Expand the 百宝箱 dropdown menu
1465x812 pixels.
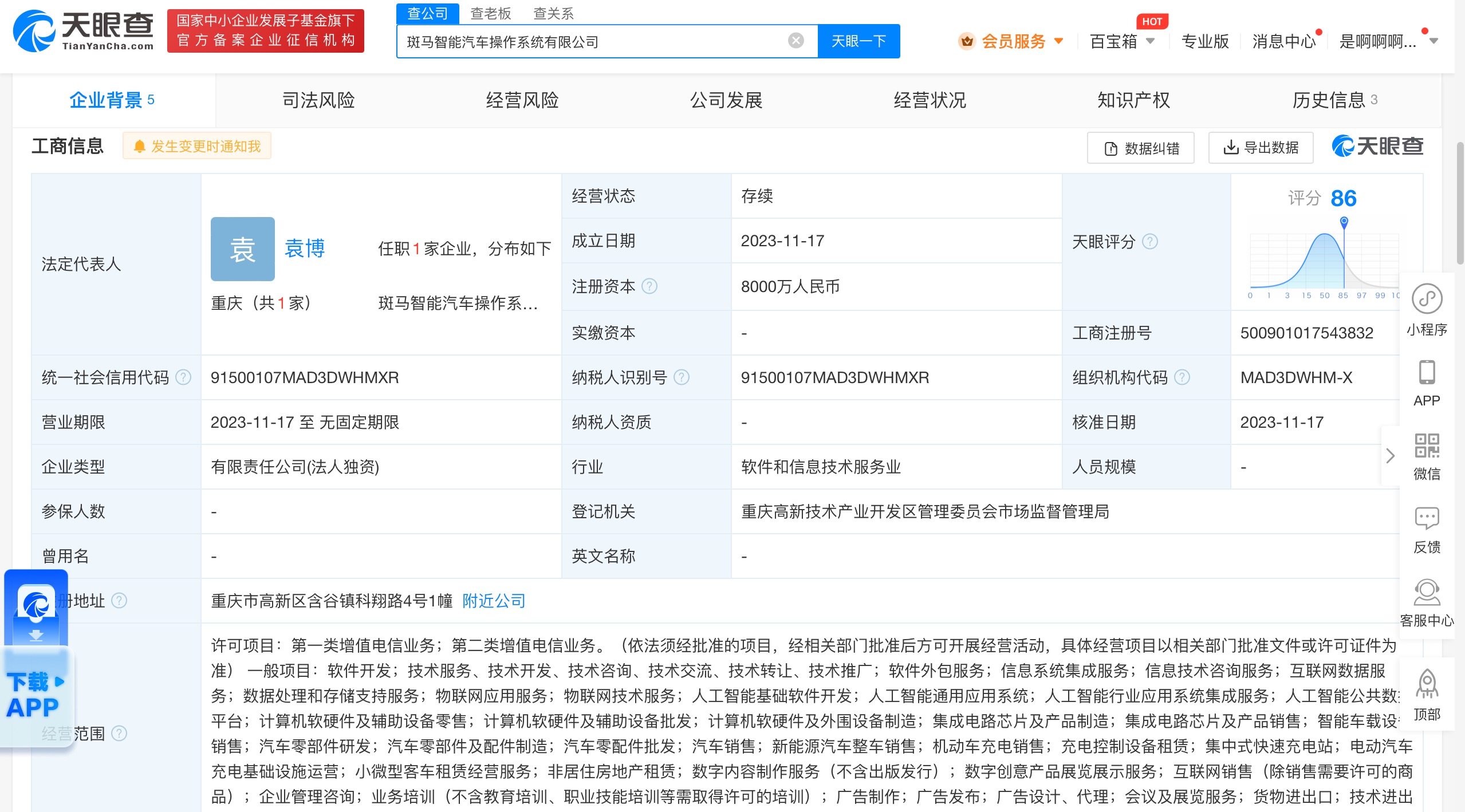pos(1150,41)
